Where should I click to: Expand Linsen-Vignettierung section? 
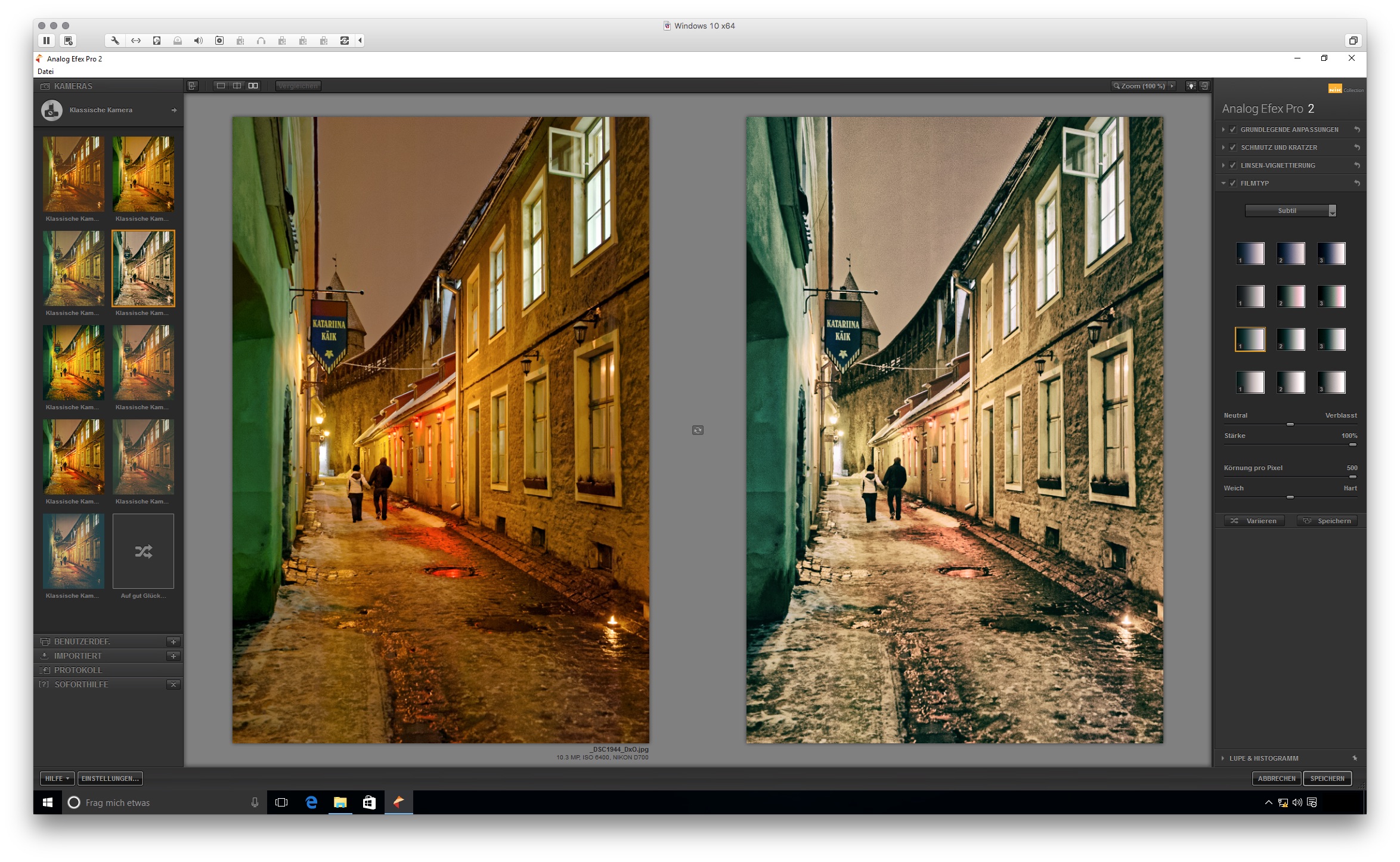1223,165
